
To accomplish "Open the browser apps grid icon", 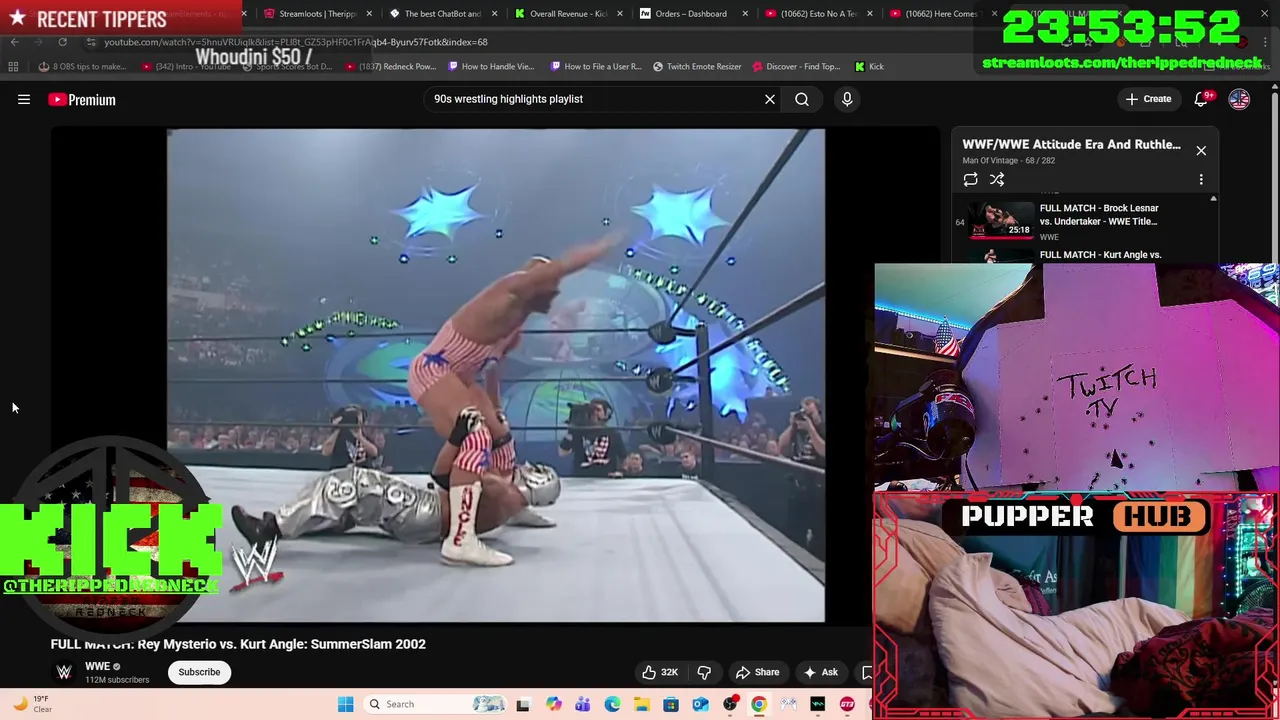I will (13, 67).
